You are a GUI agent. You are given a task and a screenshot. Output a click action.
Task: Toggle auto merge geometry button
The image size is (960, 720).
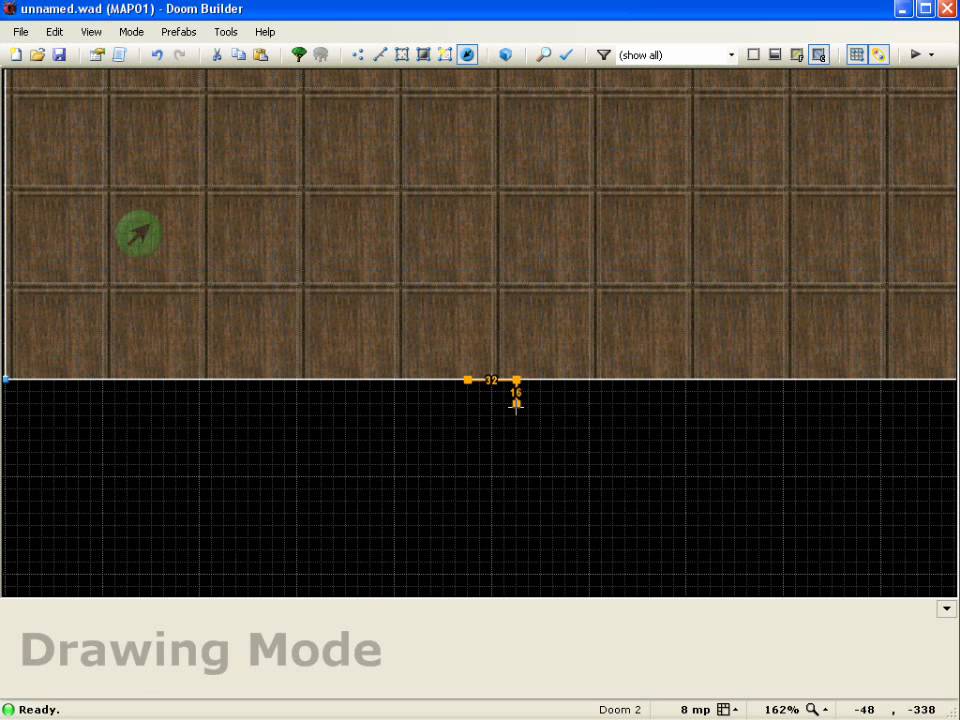[x=879, y=54]
